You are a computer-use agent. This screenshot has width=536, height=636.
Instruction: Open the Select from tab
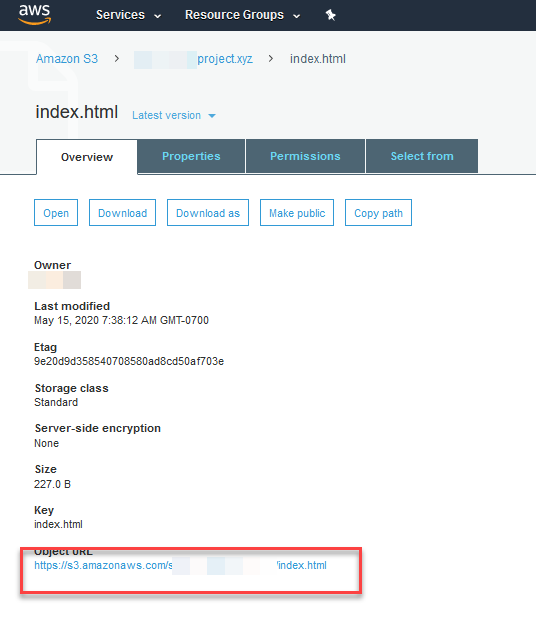(x=422, y=156)
